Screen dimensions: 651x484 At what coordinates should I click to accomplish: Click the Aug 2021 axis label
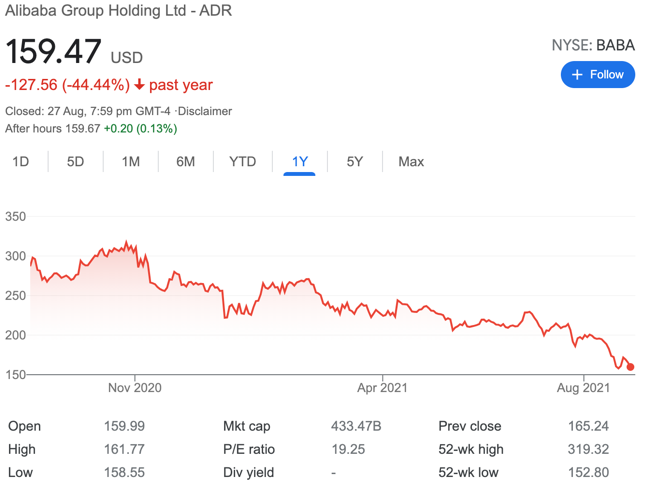point(581,387)
